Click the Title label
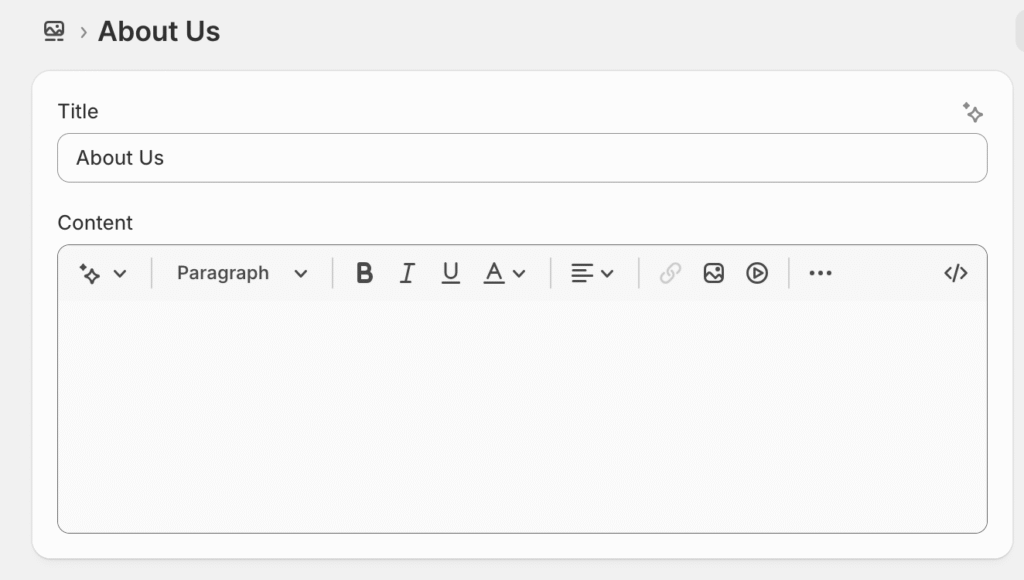Screen dimensions: 1024x580 [78, 112]
